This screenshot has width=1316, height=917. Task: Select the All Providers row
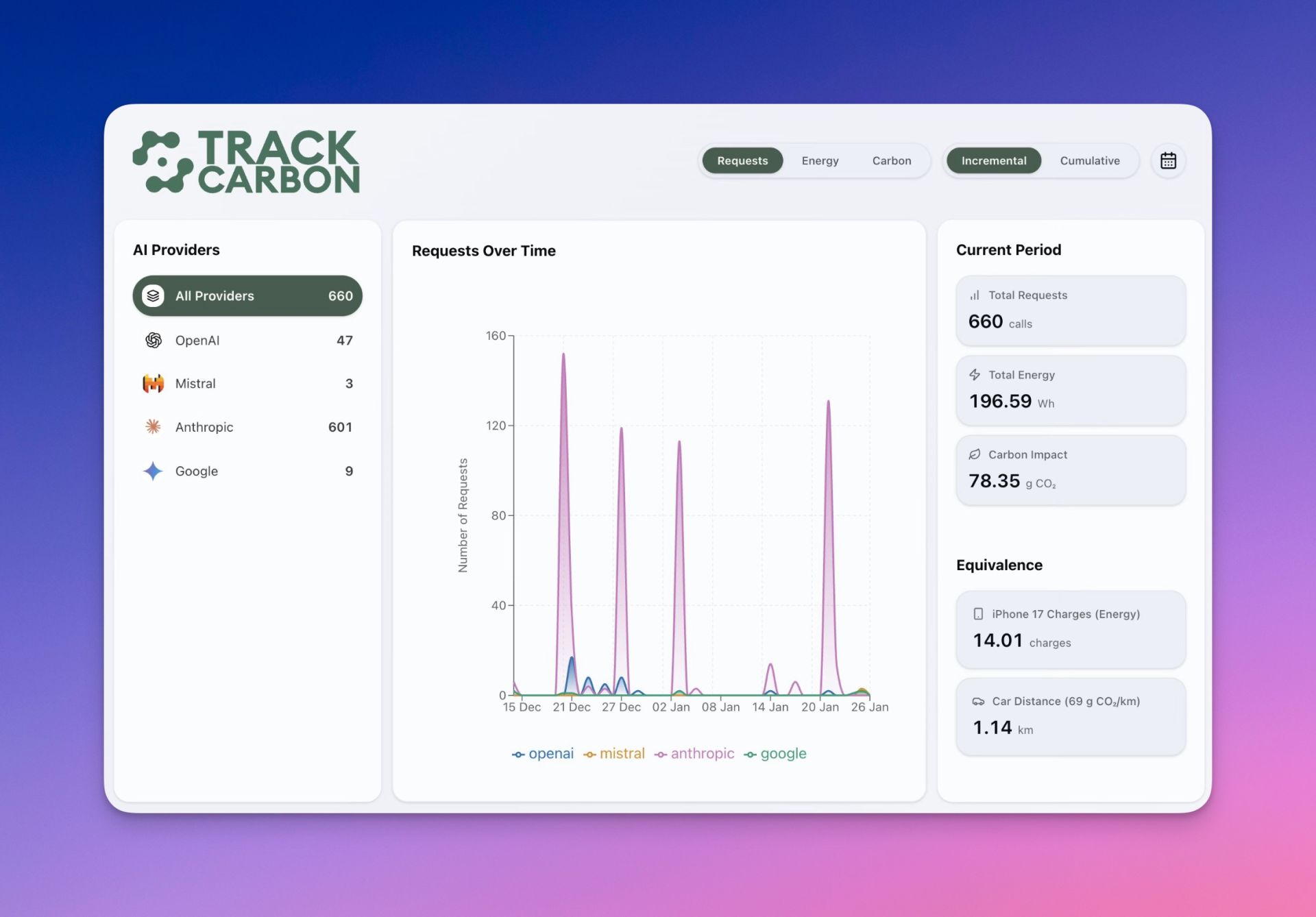pos(247,296)
